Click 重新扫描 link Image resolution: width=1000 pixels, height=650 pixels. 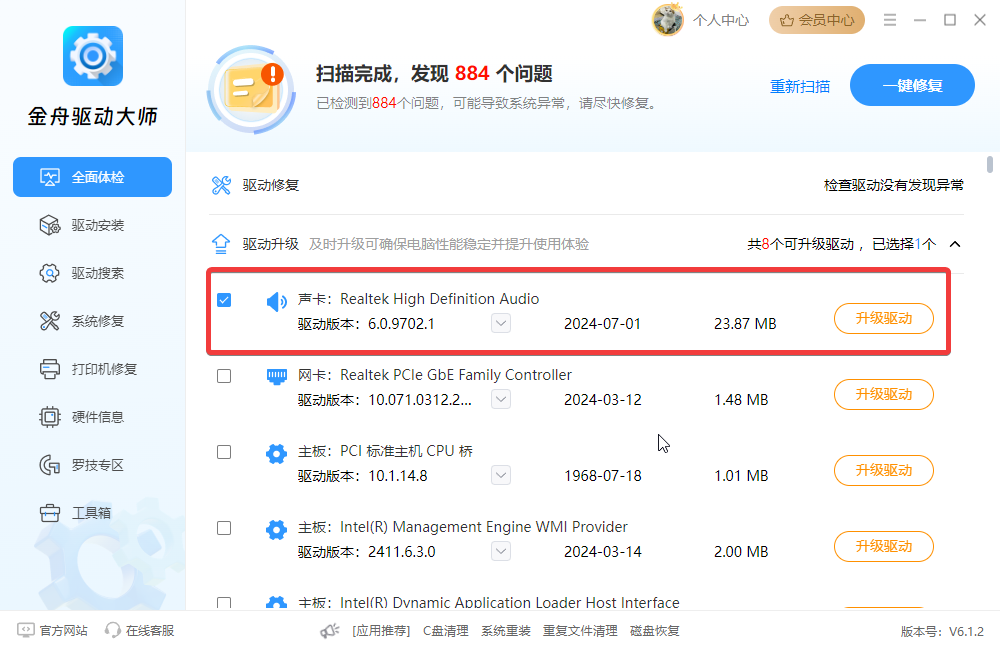coord(800,86)
